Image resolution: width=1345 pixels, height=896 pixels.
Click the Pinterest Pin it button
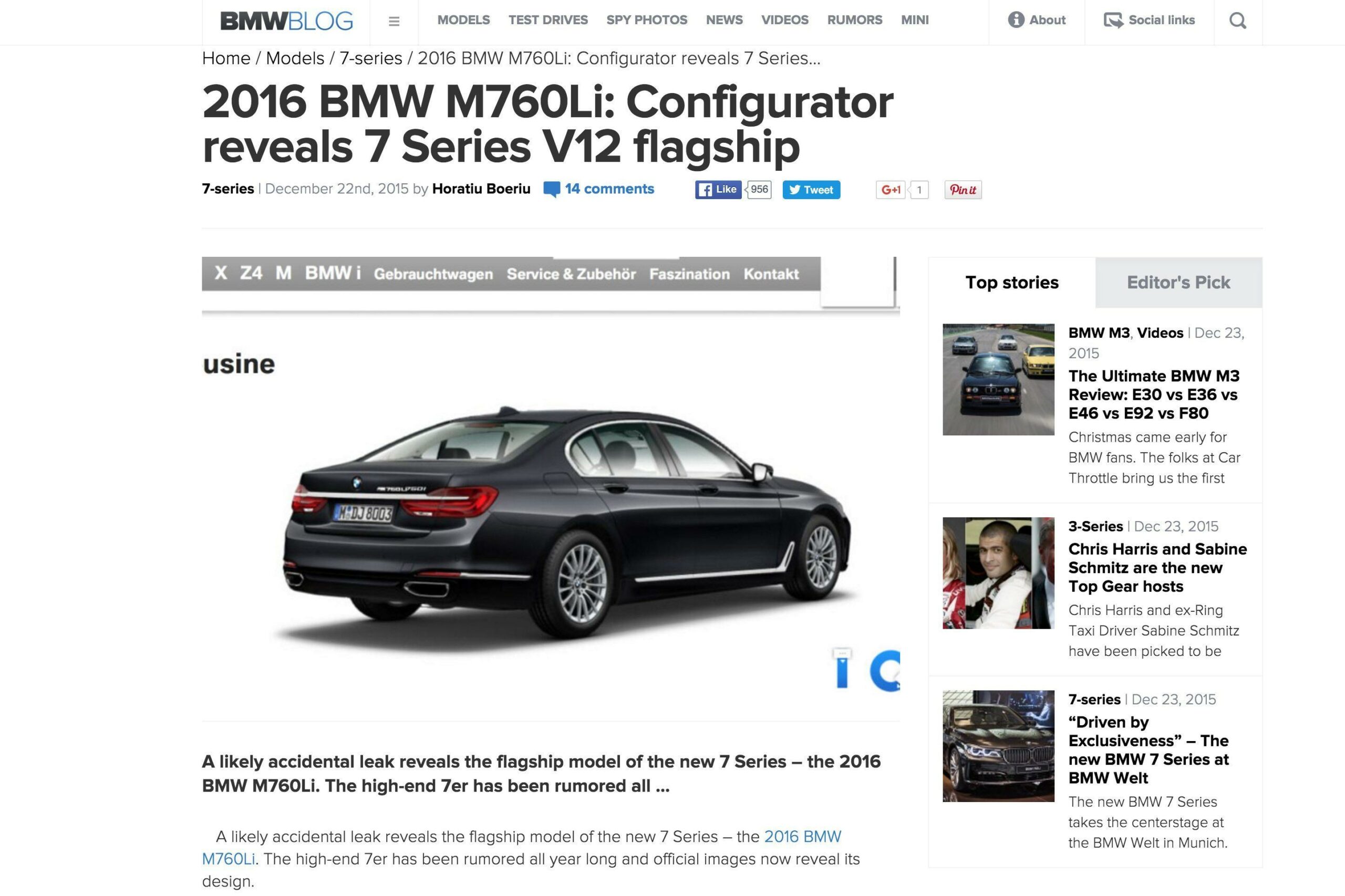(963, 190)
